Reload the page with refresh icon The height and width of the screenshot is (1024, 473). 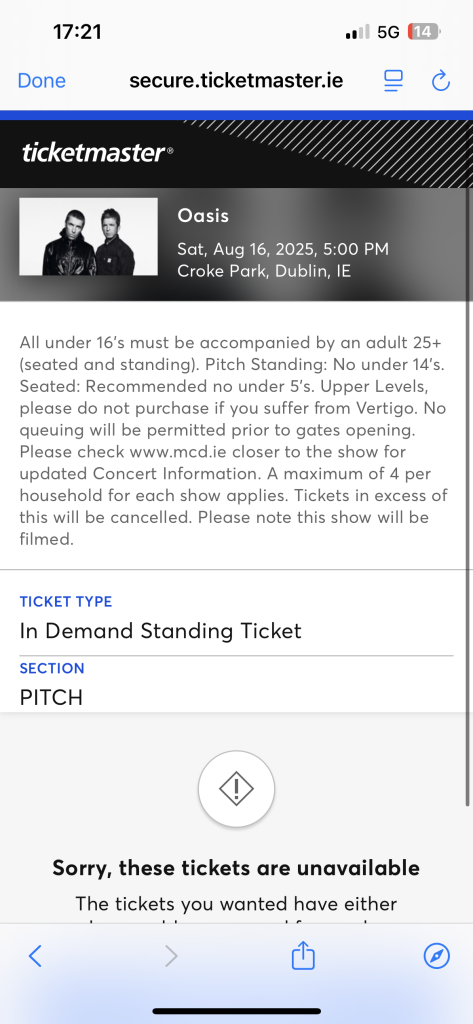(x=441, y=81)
